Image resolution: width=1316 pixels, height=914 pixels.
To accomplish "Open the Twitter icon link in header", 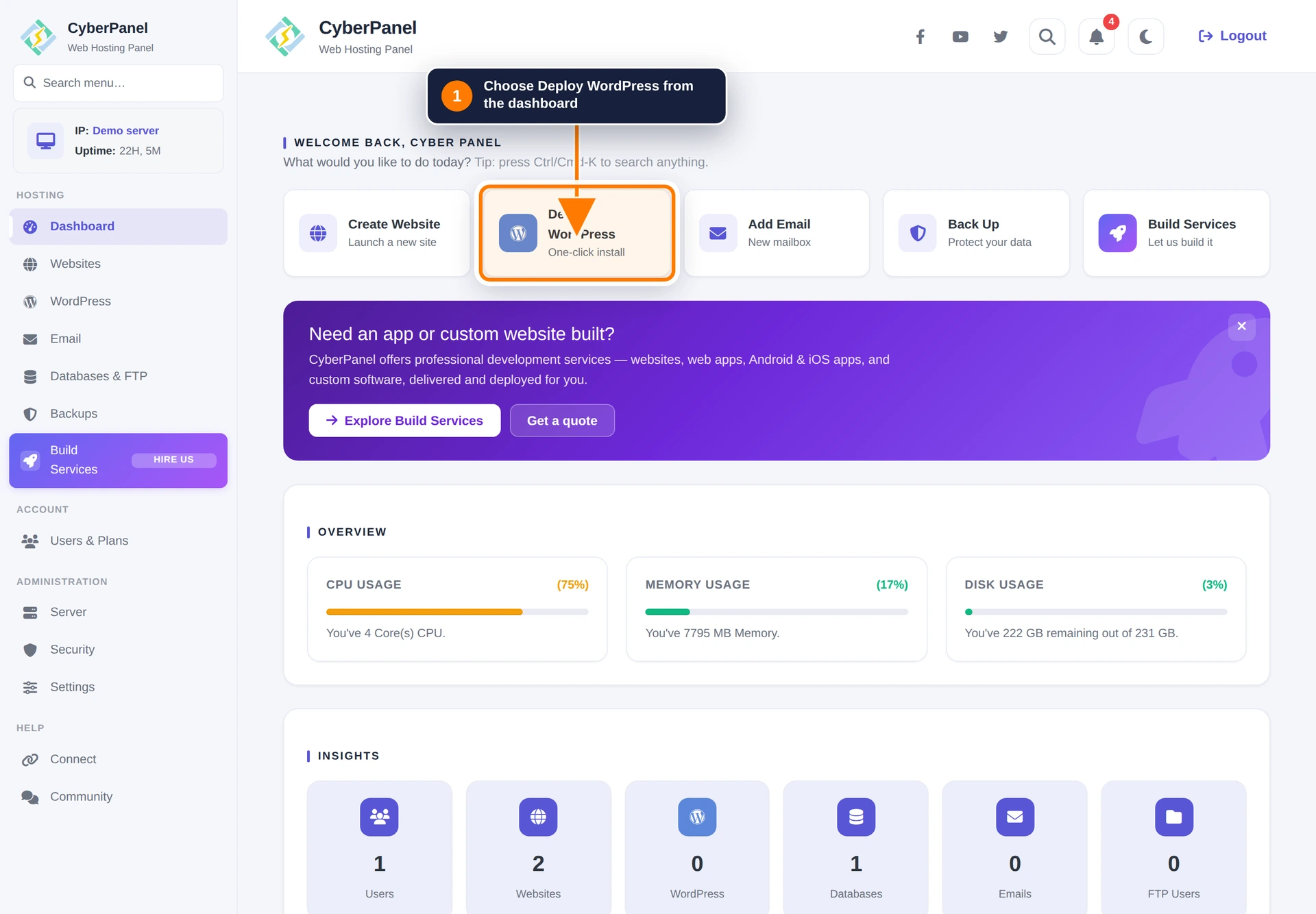I will click(x=1001, y=36).
